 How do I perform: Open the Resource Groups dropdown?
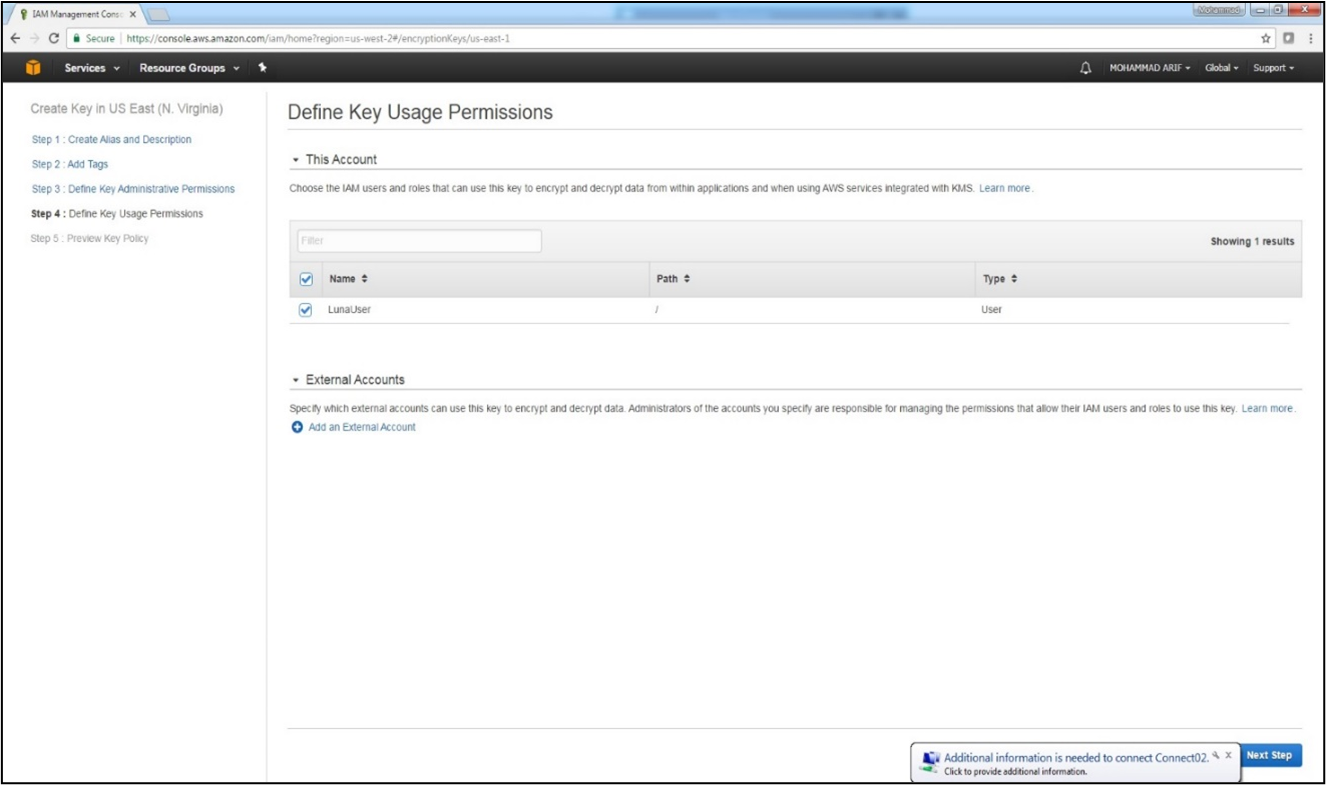189,68
